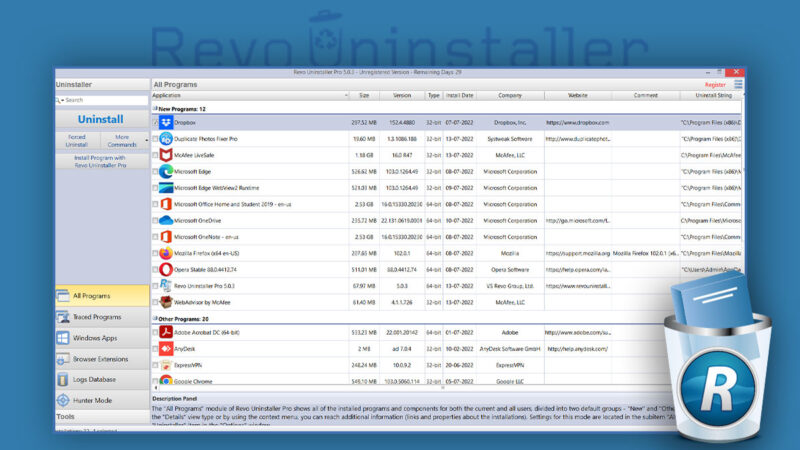Collapse the New Programs: 12 group

[x=155, y=108]
